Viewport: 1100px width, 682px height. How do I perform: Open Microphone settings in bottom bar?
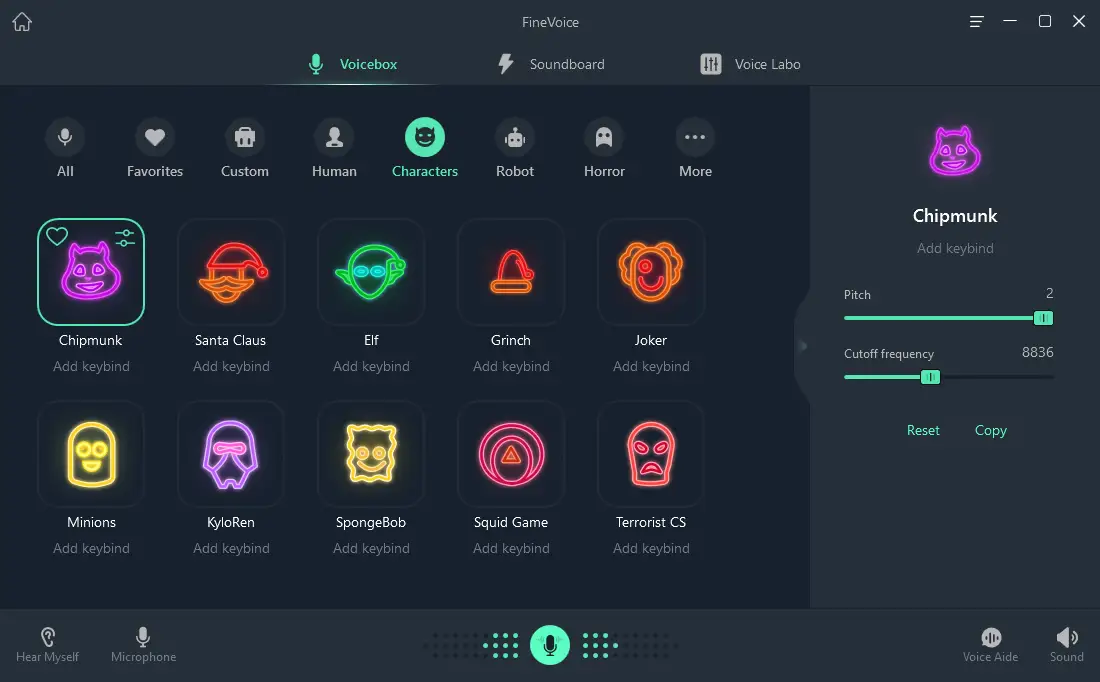[143, 645]
